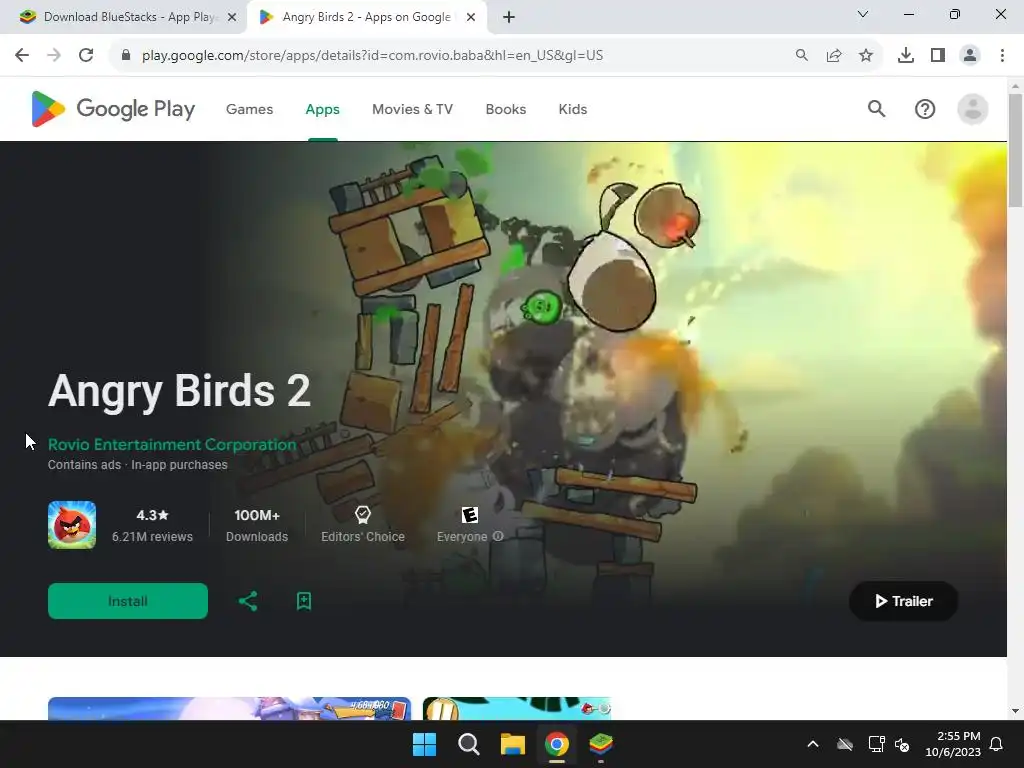The image size is (1024, 768).
Task: Click the OneDrive cloud tray icon
Action: point(845,744)
